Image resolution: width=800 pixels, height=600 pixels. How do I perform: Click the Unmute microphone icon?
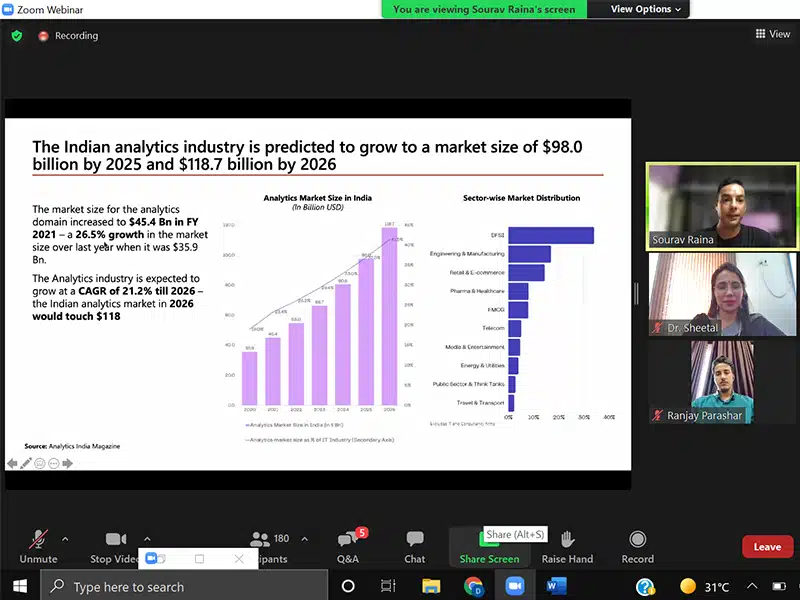(38, 540)
